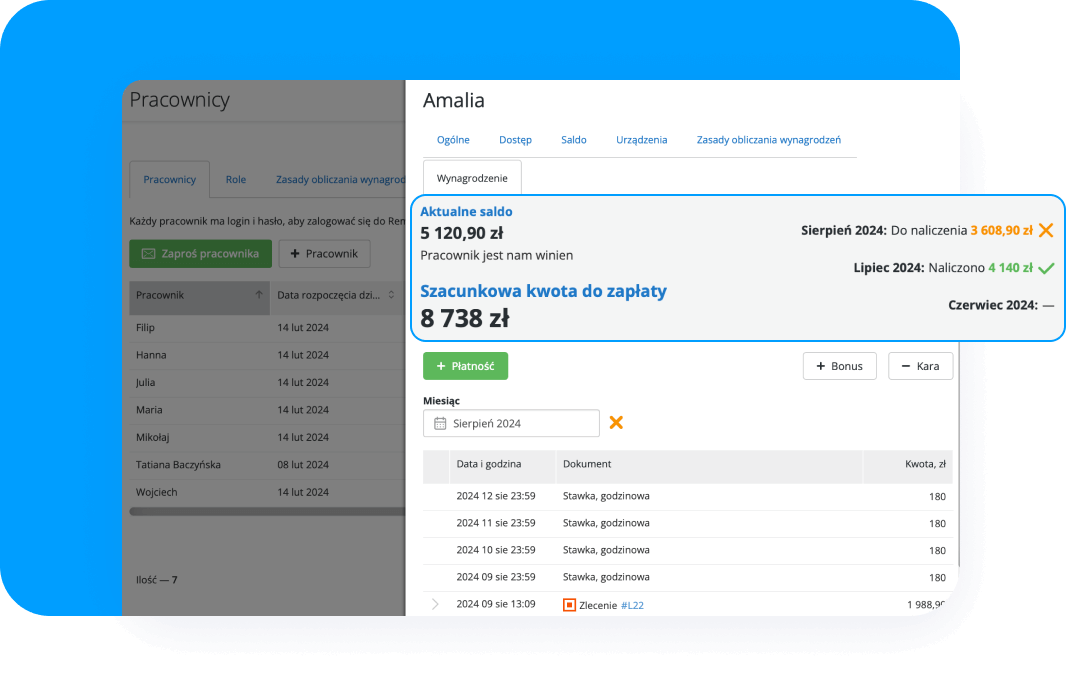Open the Sierpień 2024 month picker

pos(511,424)
